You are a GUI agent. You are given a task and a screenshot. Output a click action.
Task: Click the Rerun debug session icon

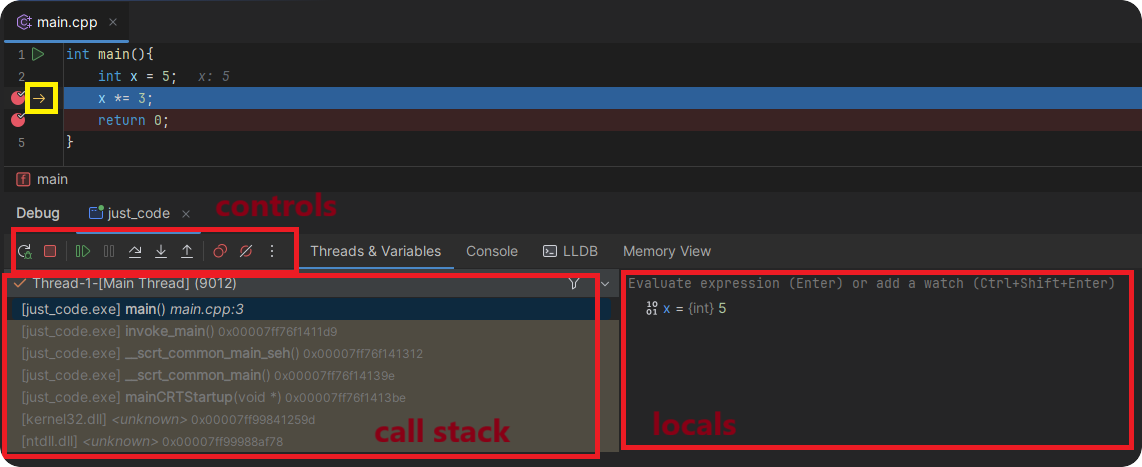pyautogui.click(x=25, y=251)
